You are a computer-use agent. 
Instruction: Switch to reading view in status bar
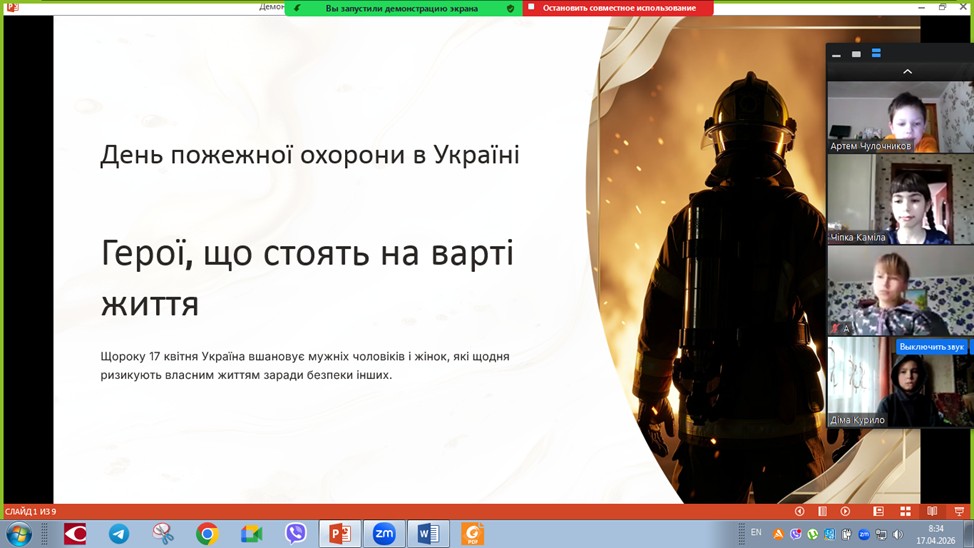tap(932, 511)
